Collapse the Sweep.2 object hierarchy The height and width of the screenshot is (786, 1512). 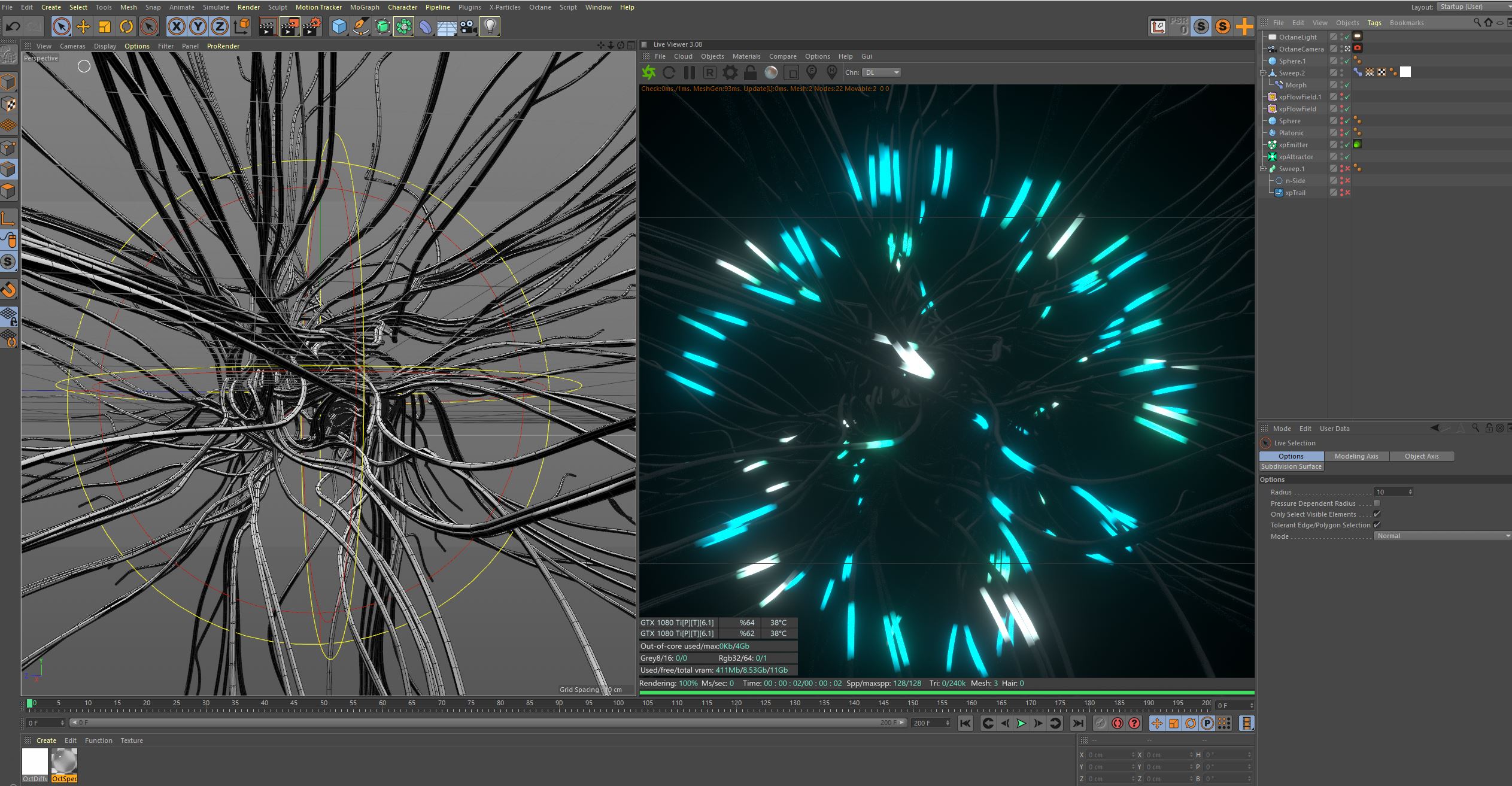click(1263, 73)
